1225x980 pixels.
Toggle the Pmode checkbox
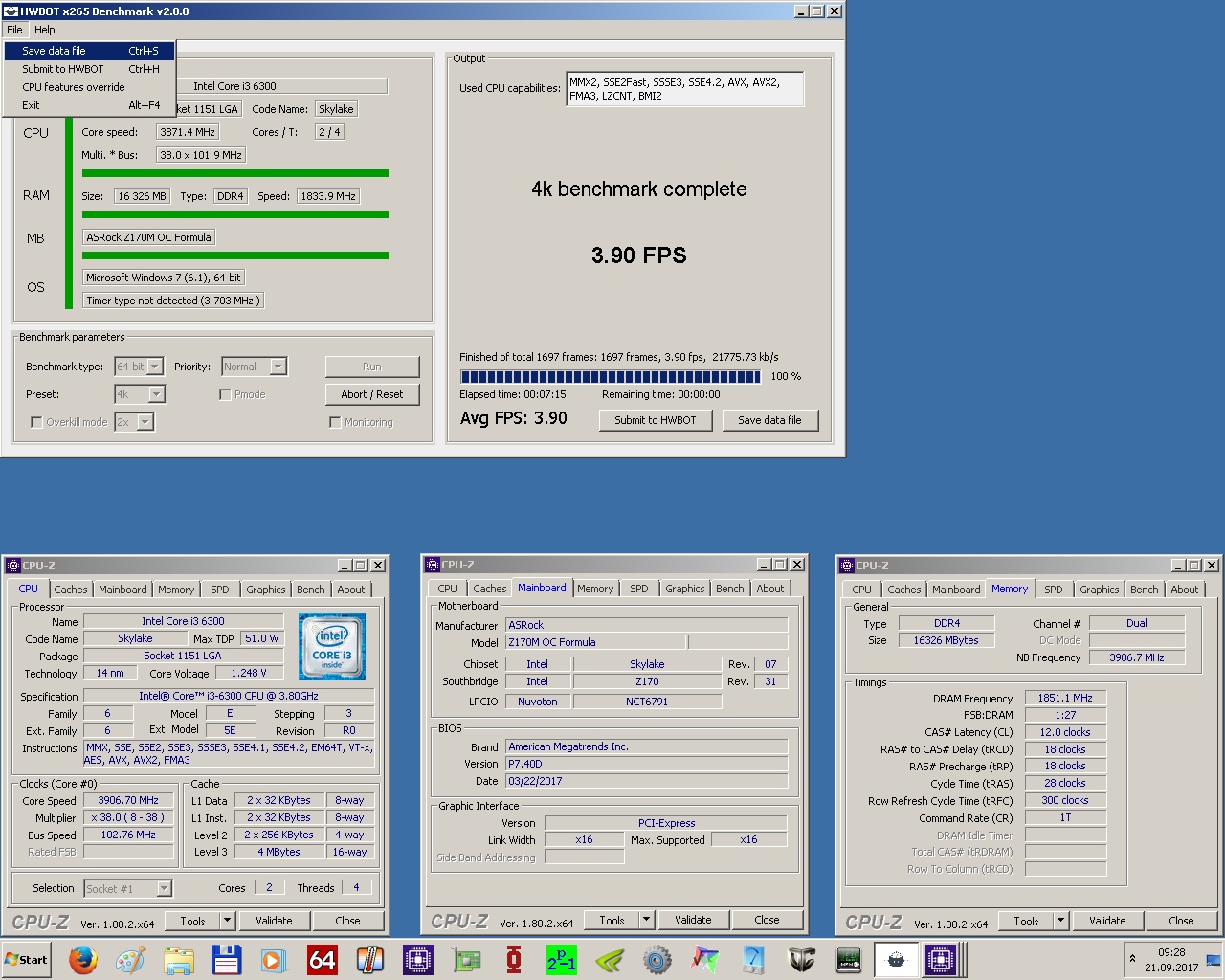(225, 394)
